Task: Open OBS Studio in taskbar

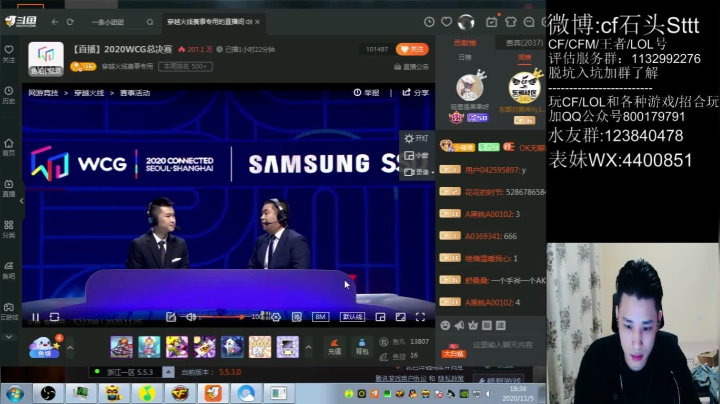Action: tap(48, 393)
